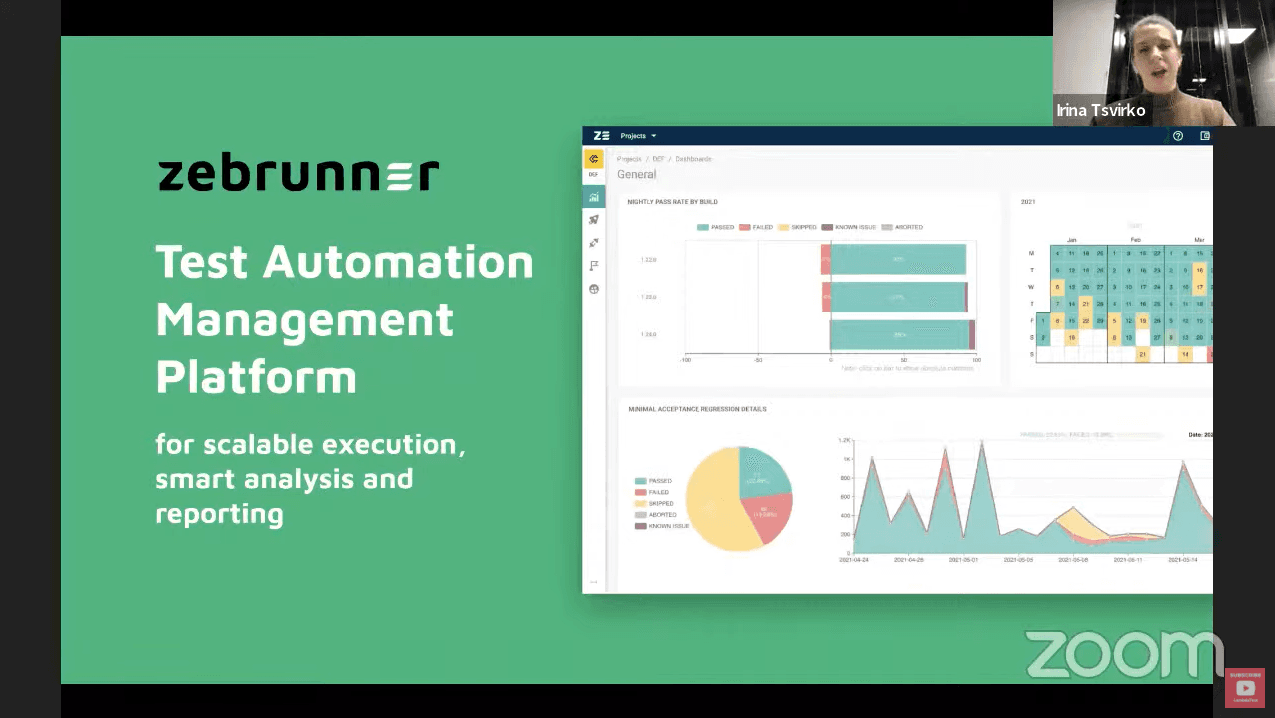Image resolution: width=1275 pixels, height=718 pixels.
Task: Click the Zebrunner ZE logo icon
Action: (x=601, y=136)
